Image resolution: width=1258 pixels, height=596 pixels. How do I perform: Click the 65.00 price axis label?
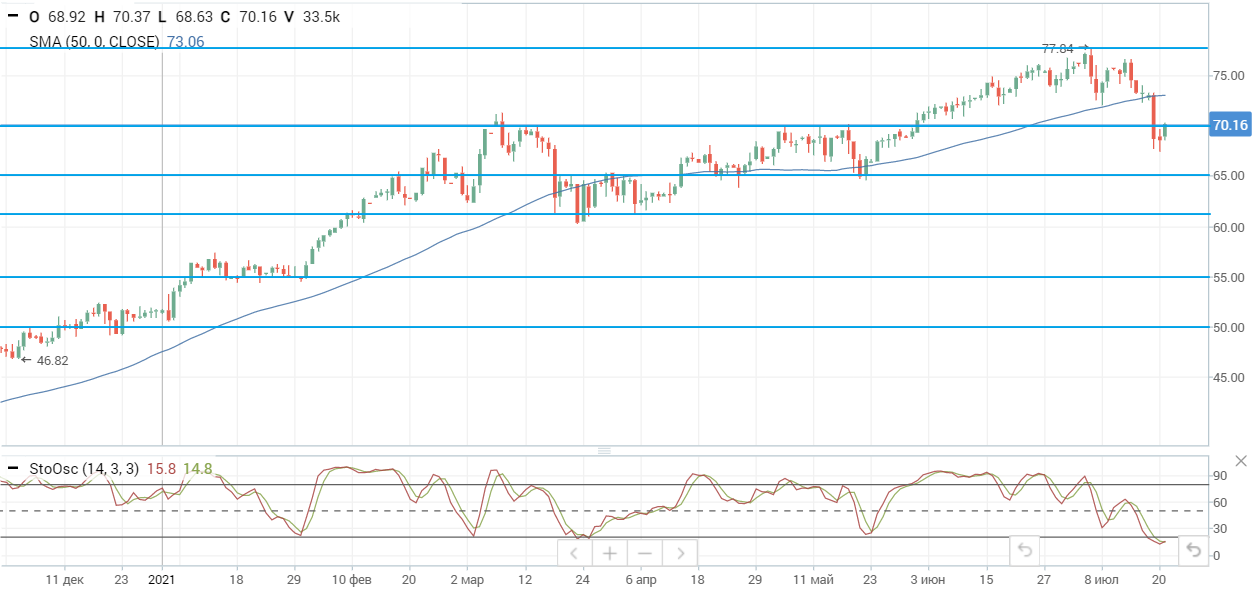click(x=1229, y=176)
